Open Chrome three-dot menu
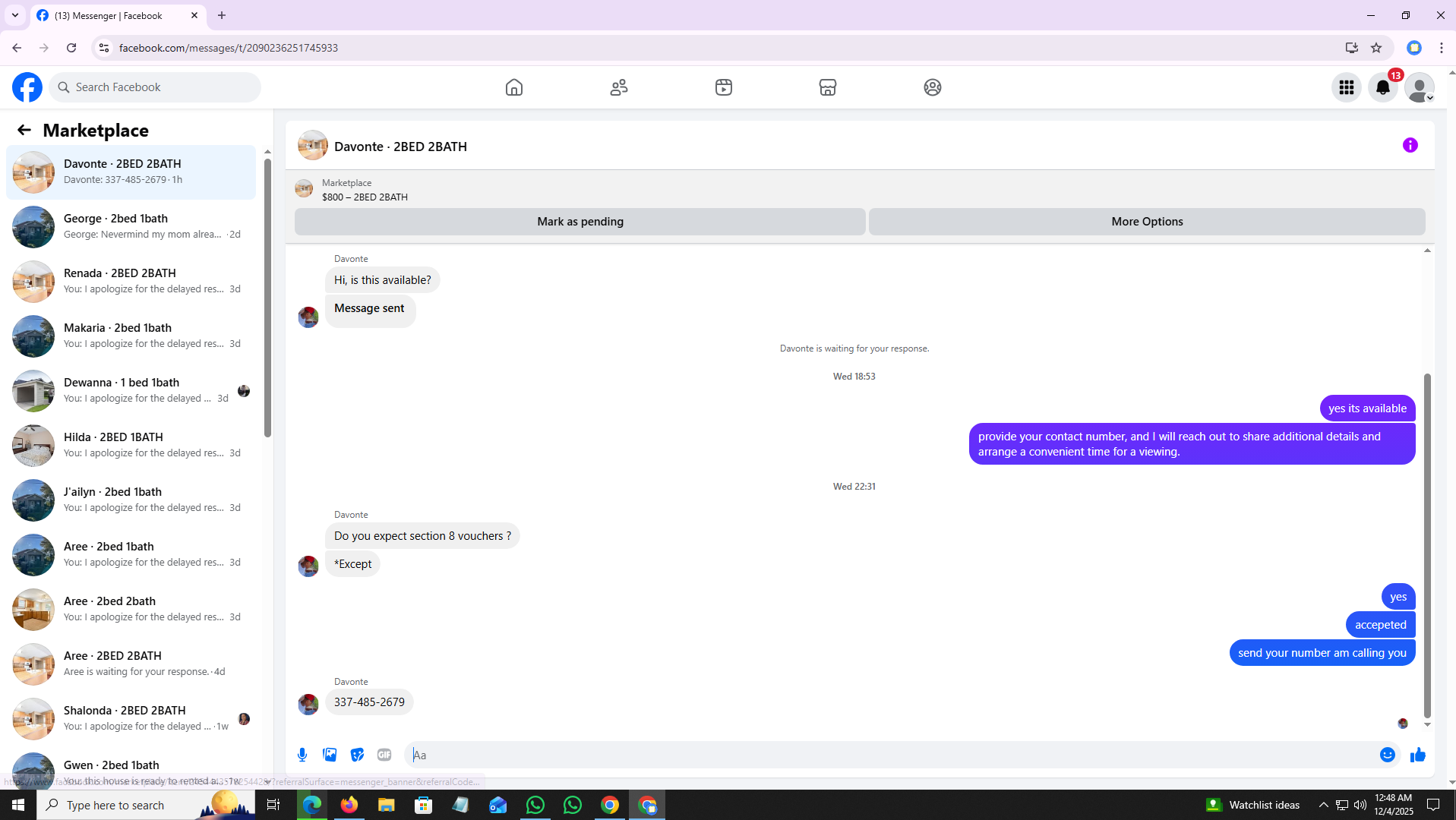1456x820 pixels. (x=1442, y=48)
